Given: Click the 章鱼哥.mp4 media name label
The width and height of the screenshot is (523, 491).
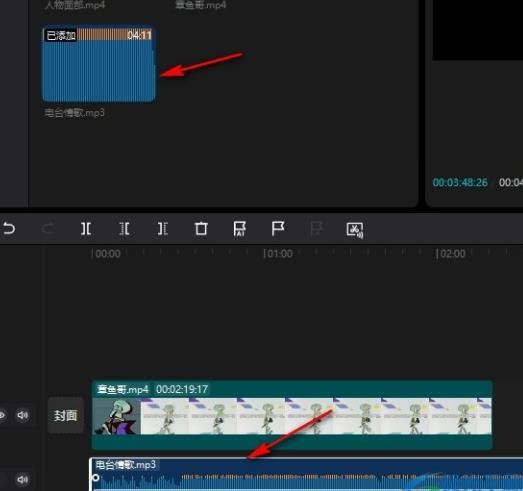Looking at the screenshot, I should tap(201, 5).
